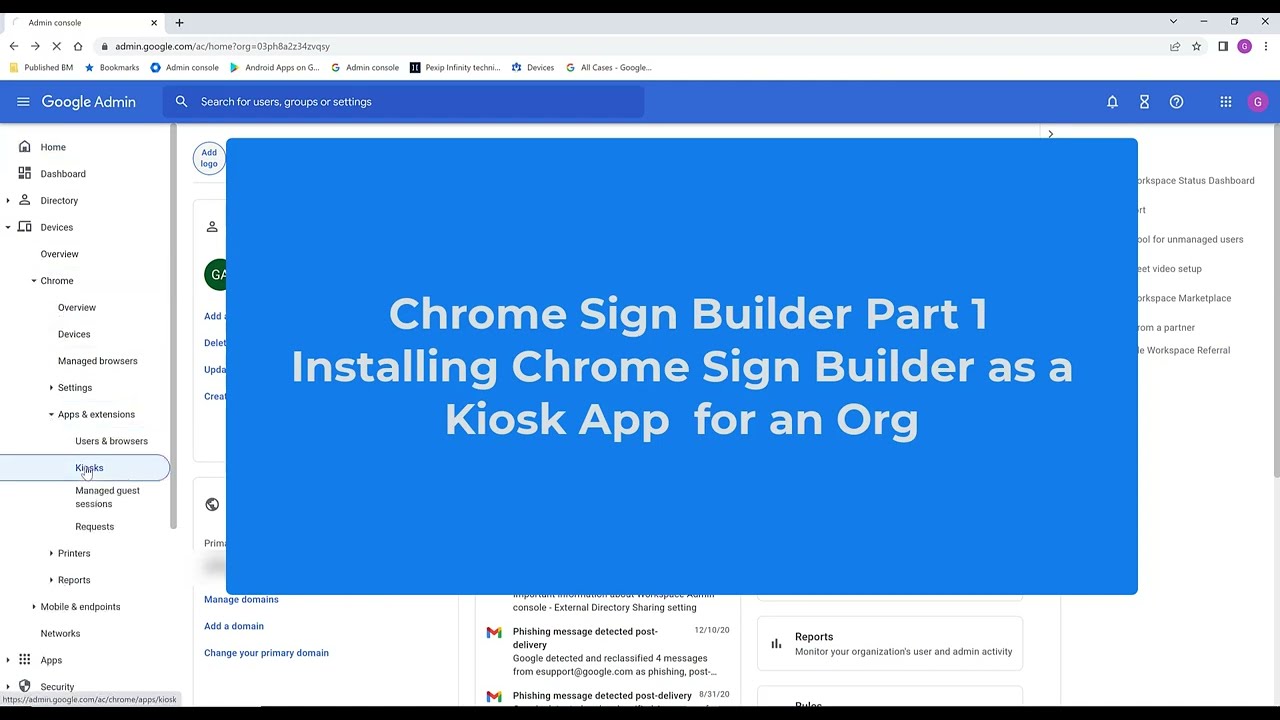Bookmark this page with the star icon

[x=1196, y=46]
